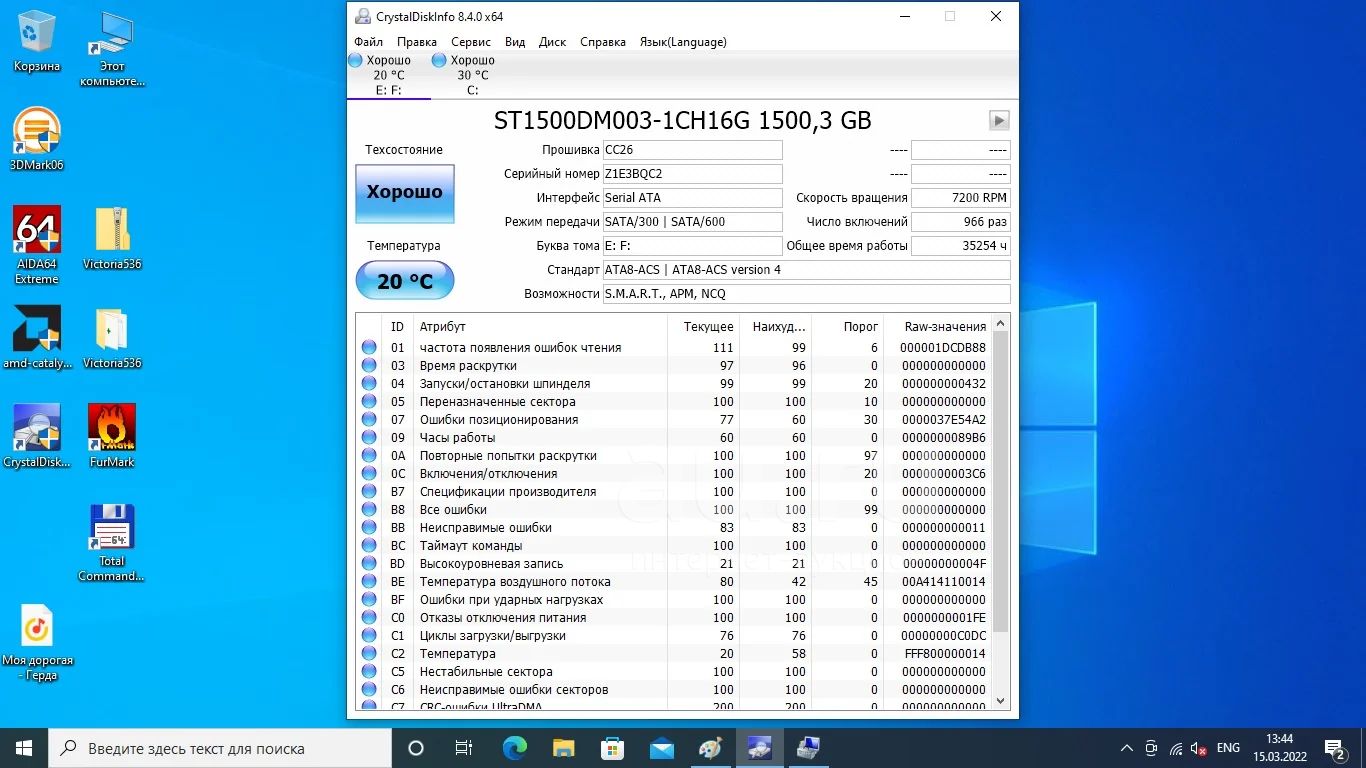Open the Total Commander desktop shortcut
1366x768 pixels.
(x=112, y=528)
